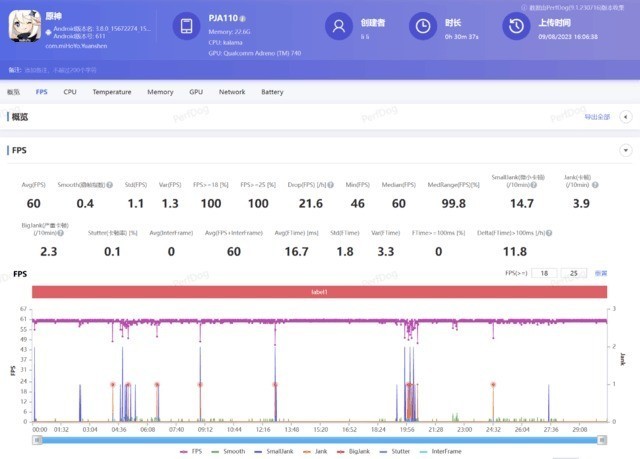Image resolution: width=640 pixels, height=459 pixels.
Task: Click the Genshin Impact app icon
Action: (x=21, y=28)
